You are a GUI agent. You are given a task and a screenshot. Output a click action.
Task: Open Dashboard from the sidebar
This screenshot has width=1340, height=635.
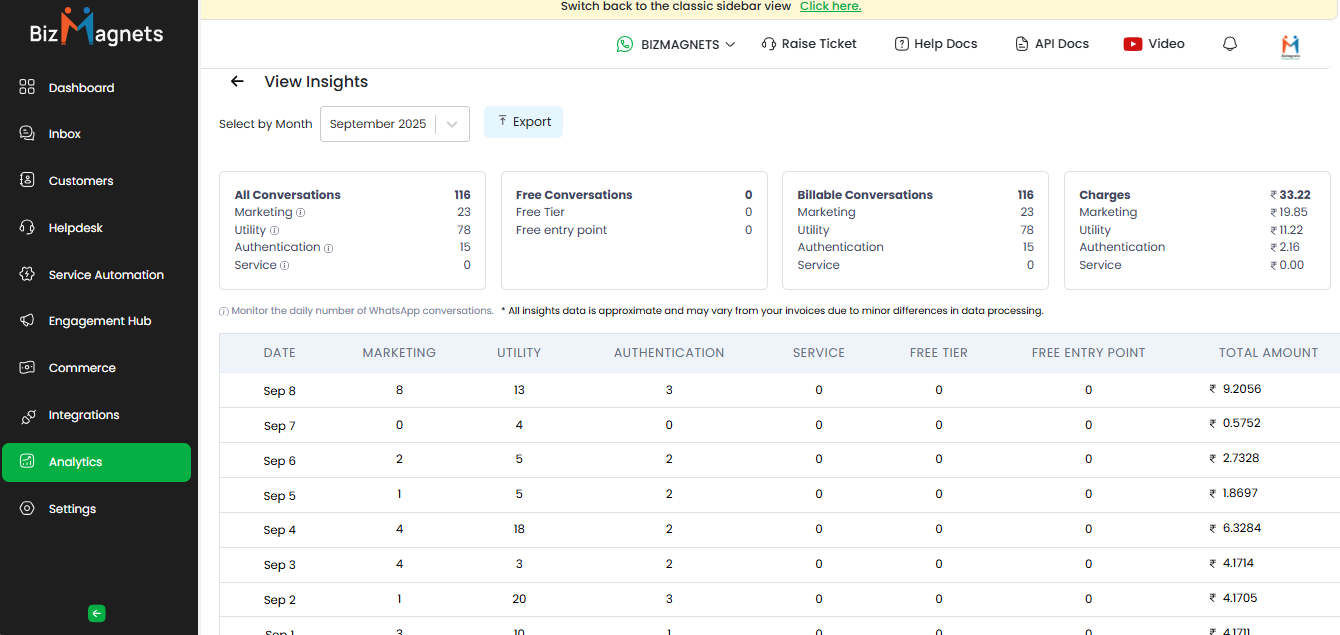[x=81, y=88]
